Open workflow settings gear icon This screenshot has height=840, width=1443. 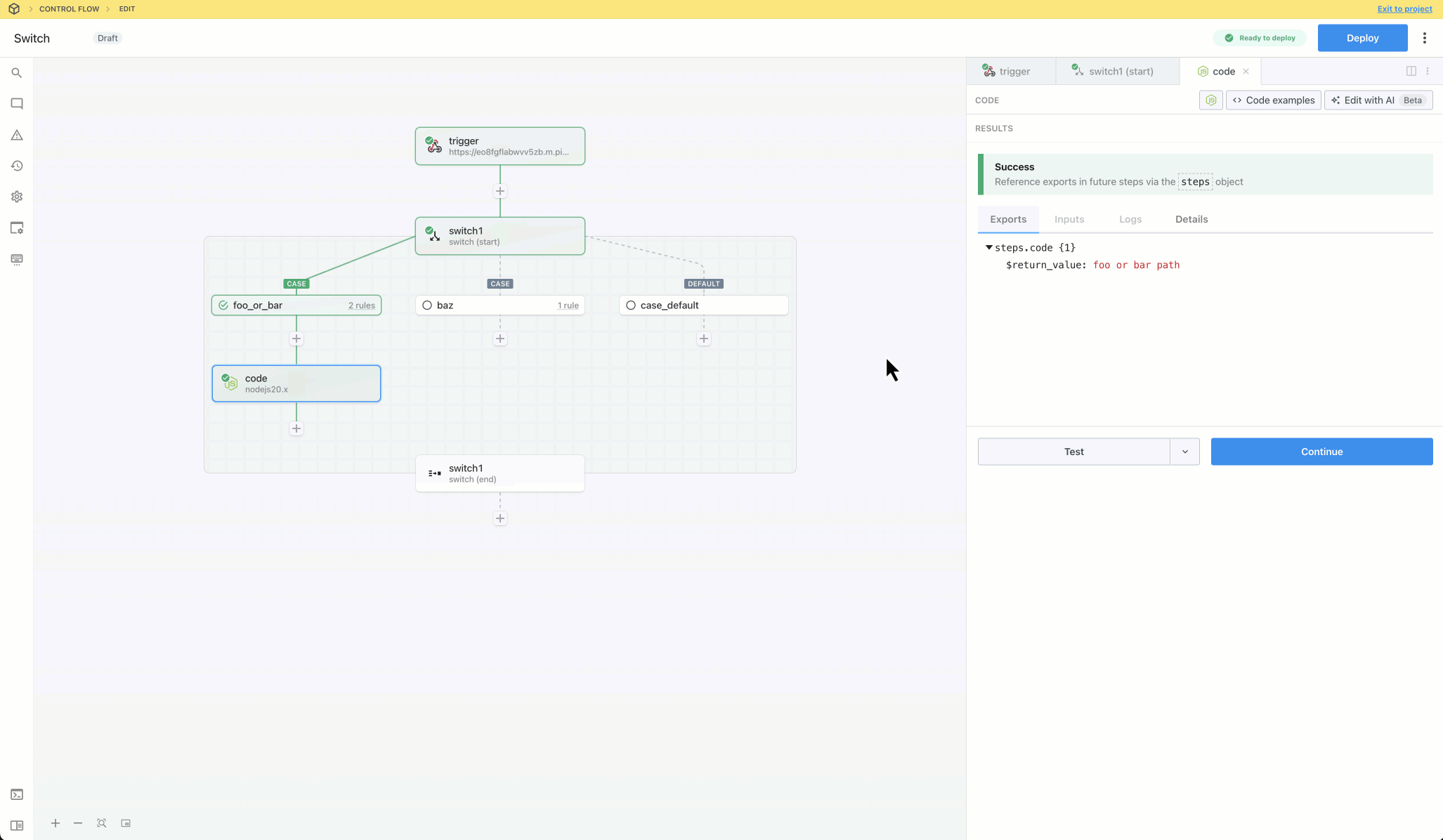[17, 197]
